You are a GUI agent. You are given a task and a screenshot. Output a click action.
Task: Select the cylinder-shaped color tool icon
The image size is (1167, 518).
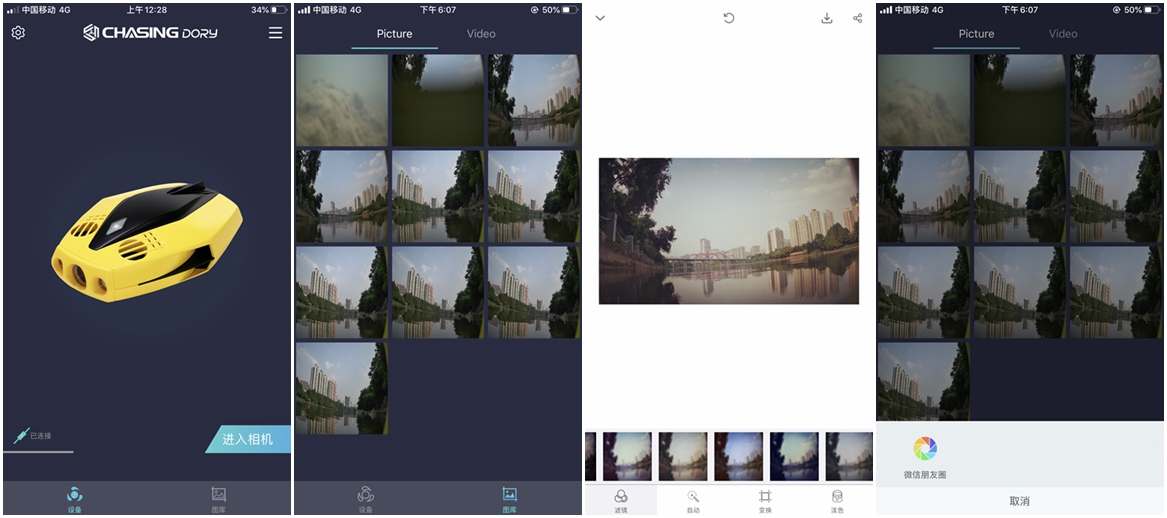pos(837,500)
